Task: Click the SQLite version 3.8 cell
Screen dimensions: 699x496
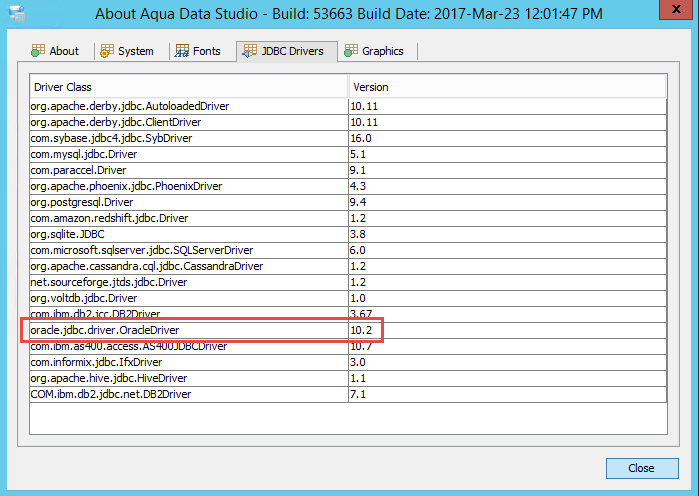Action: [x=507, y=234]
